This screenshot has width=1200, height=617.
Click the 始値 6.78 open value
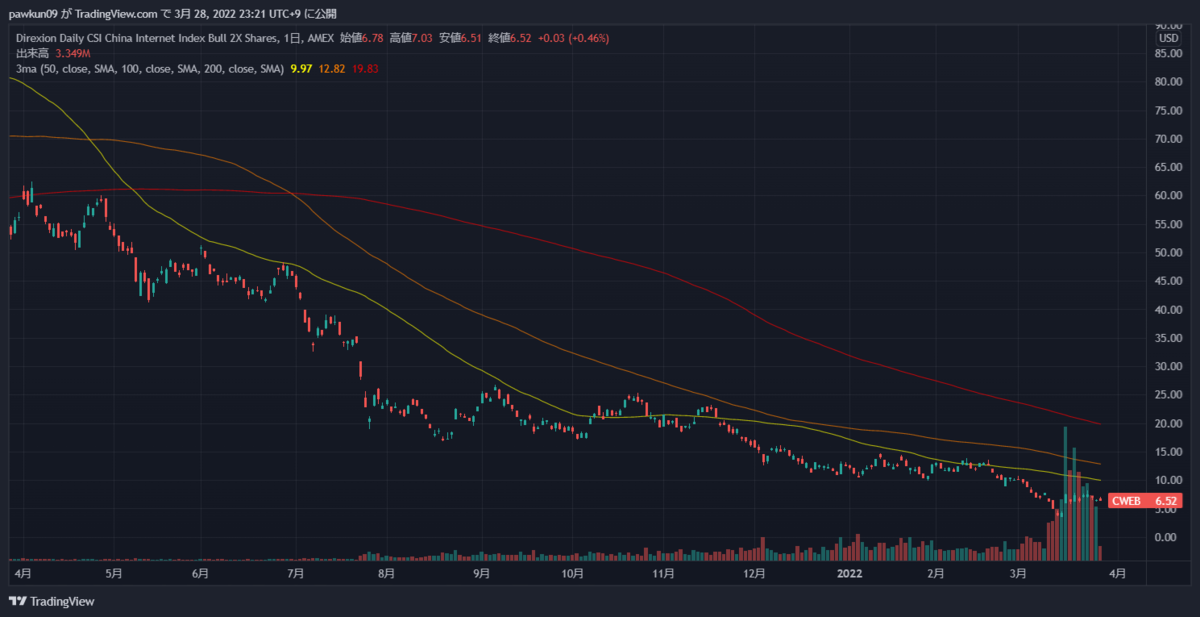(x=363, y=38)
